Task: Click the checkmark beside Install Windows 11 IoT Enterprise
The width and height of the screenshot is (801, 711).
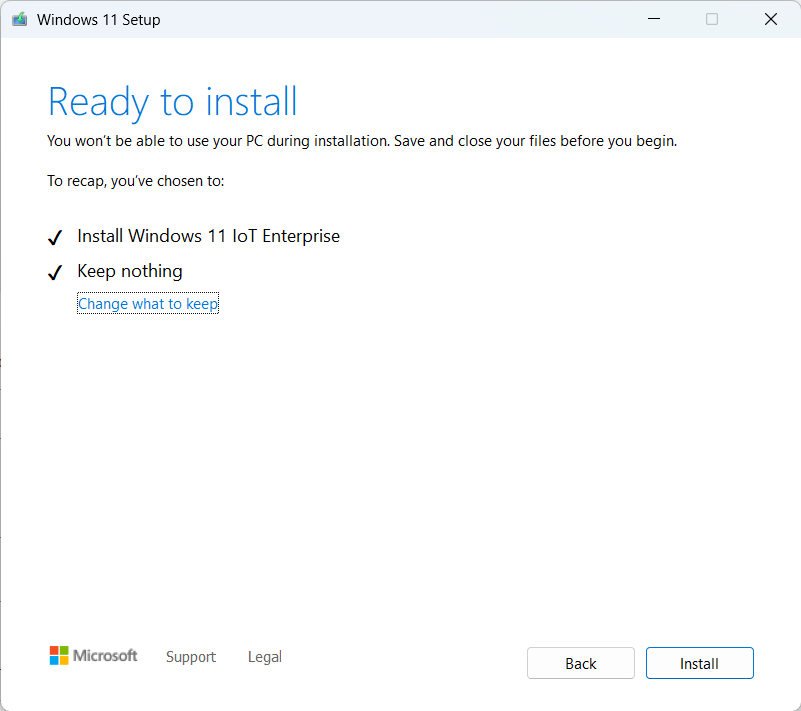Action: click(x=55, y=238)
